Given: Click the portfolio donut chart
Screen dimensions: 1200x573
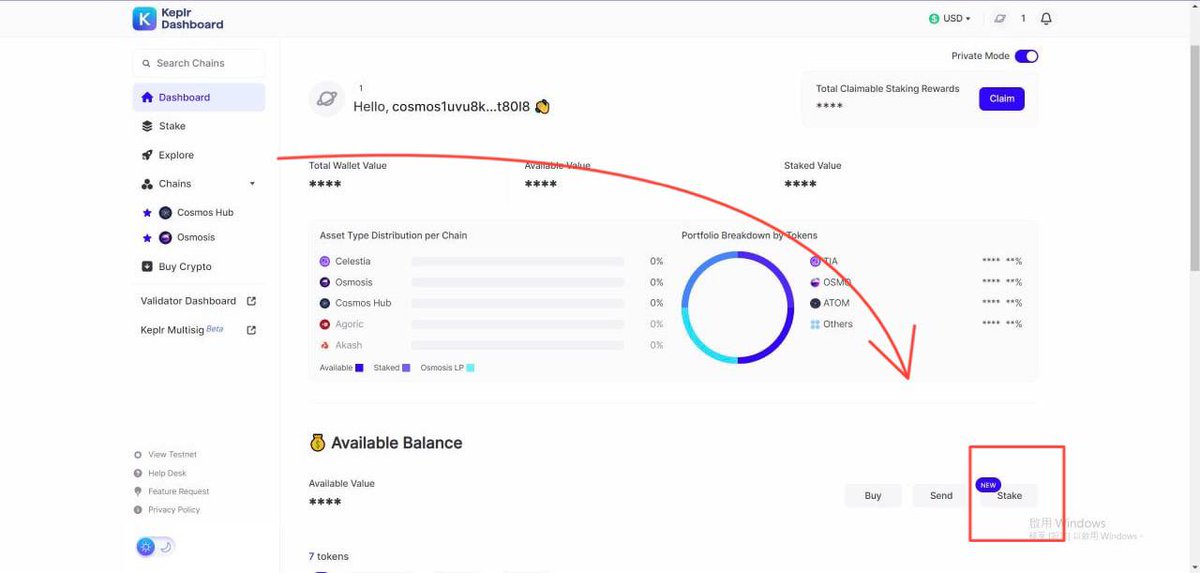Looking at the screenshot, I should point(738,307).
